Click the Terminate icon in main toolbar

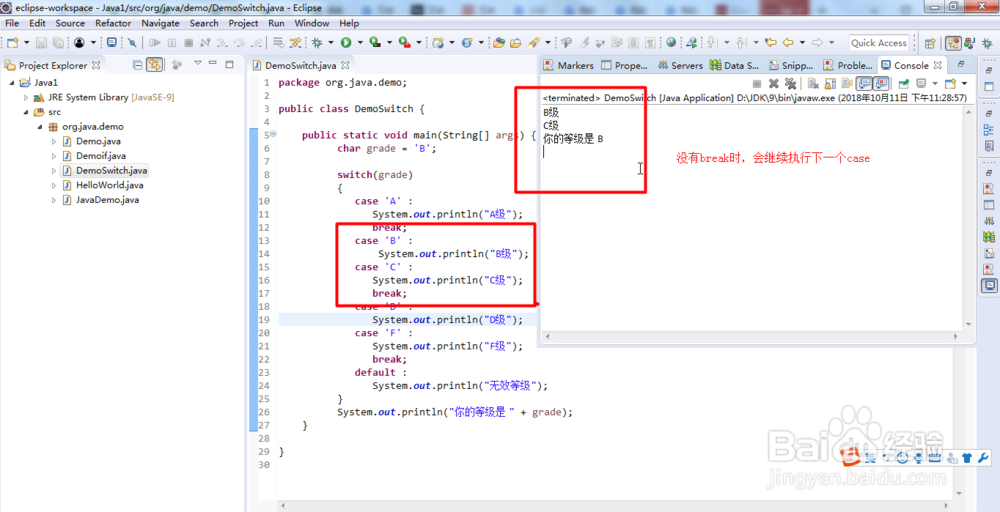(x=188, y=43)
